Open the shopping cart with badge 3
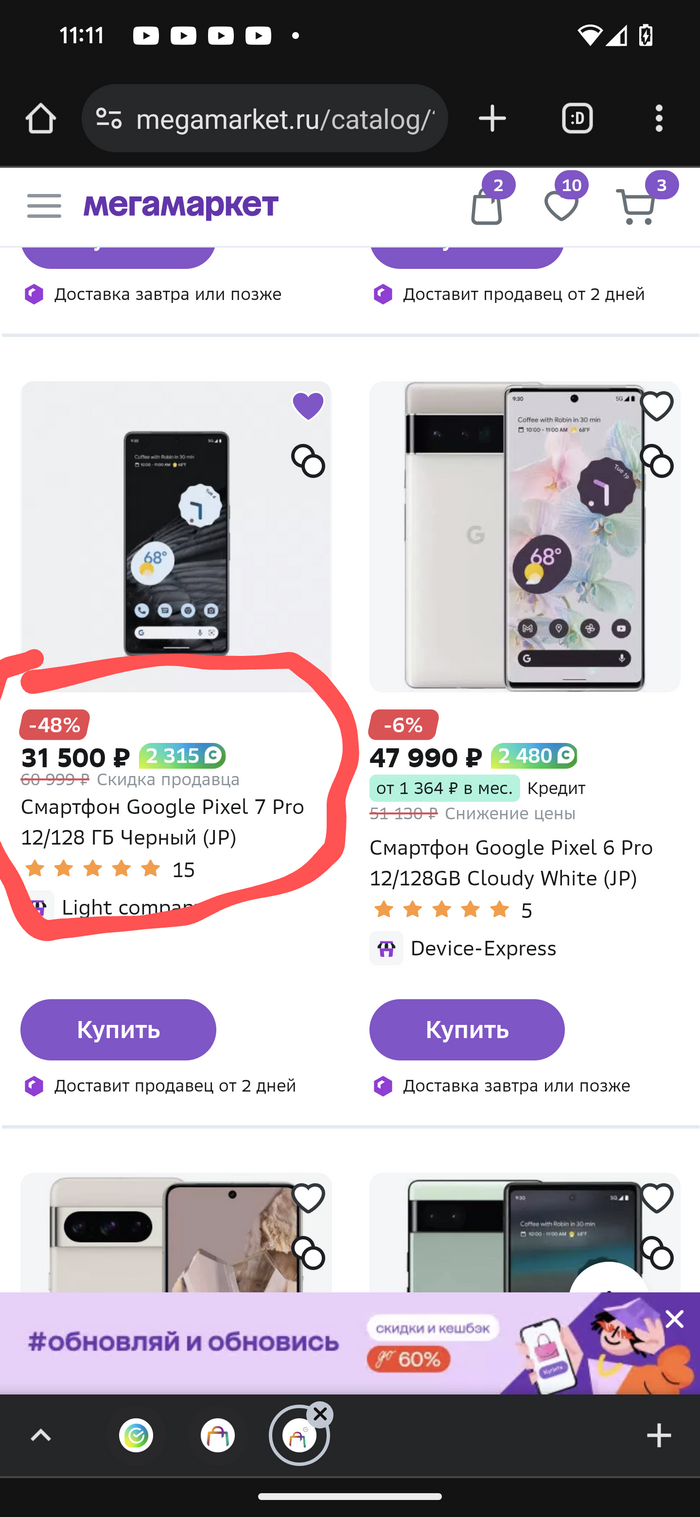The image size is (700, 1517). point(636,207)
